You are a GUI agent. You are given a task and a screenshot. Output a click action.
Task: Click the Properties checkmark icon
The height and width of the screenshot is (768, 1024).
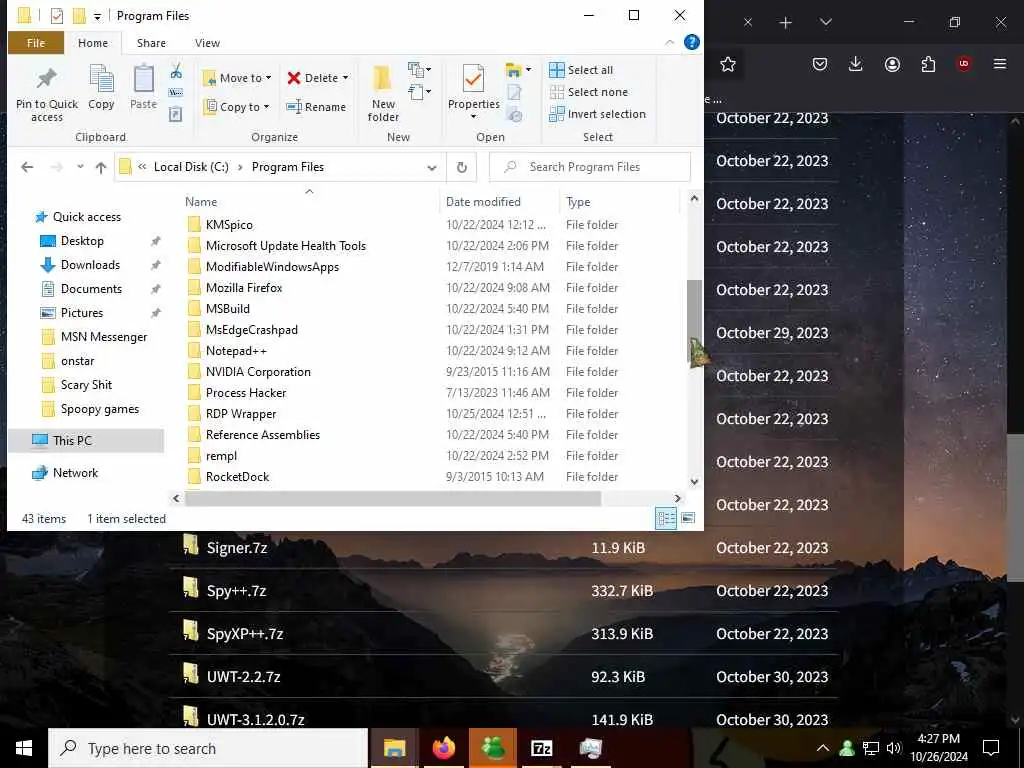473,79
